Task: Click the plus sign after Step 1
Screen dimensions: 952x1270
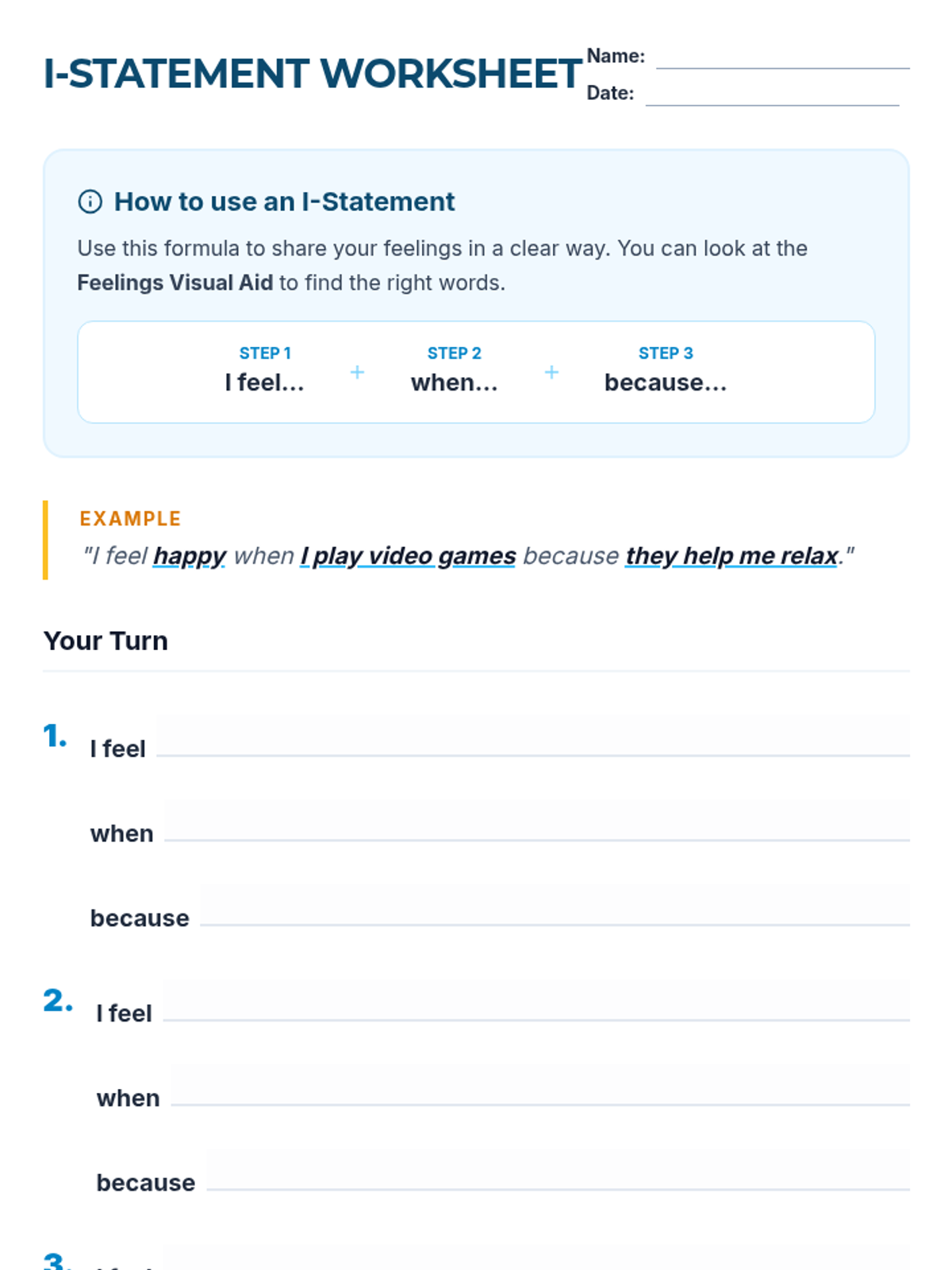Action: click(357, 372)
